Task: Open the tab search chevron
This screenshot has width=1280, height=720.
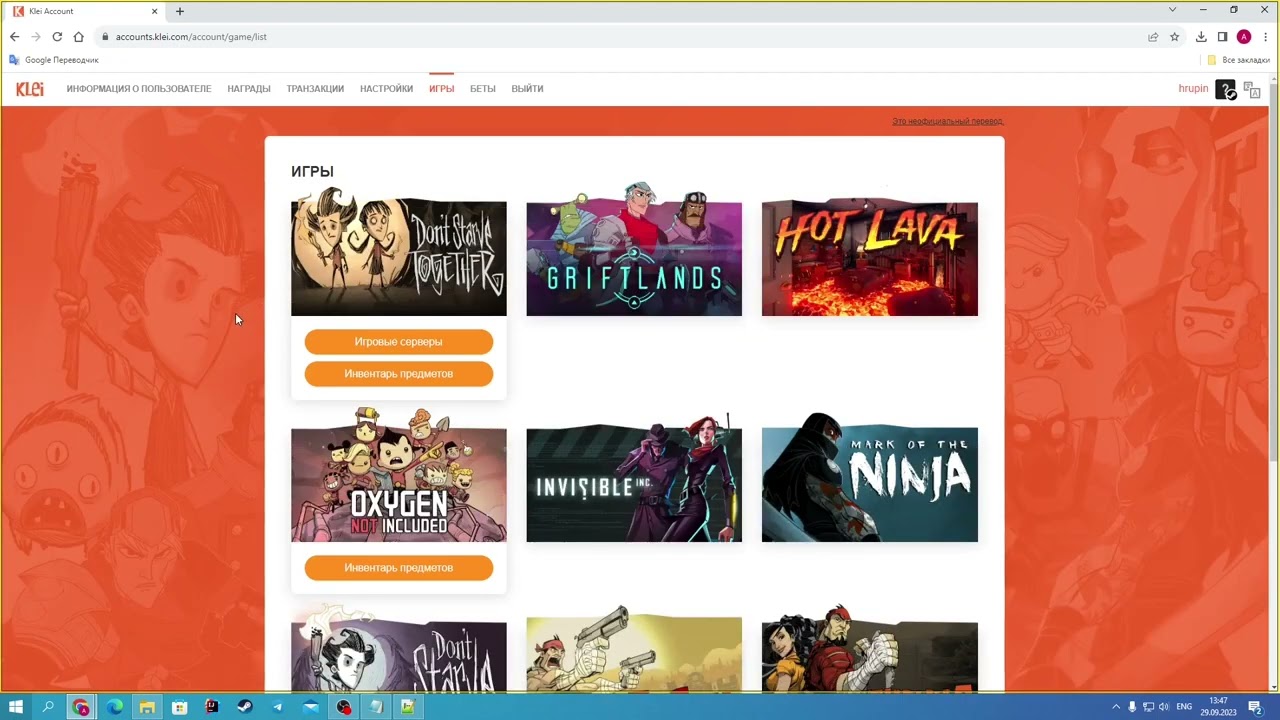Action: click(x=1172, y=10)
